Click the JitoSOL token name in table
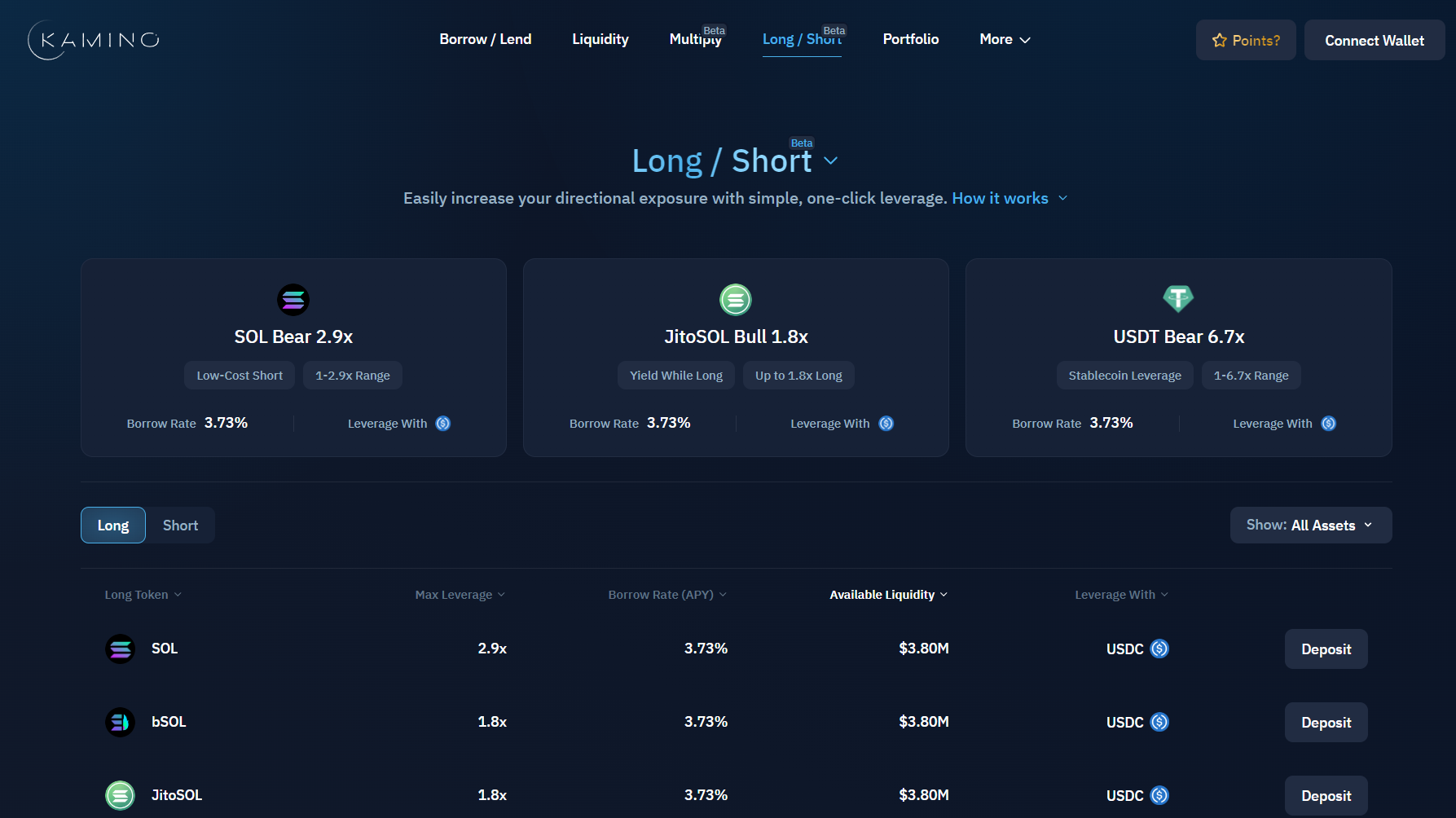Screen dimensions: 1456x818 [177, 795]
